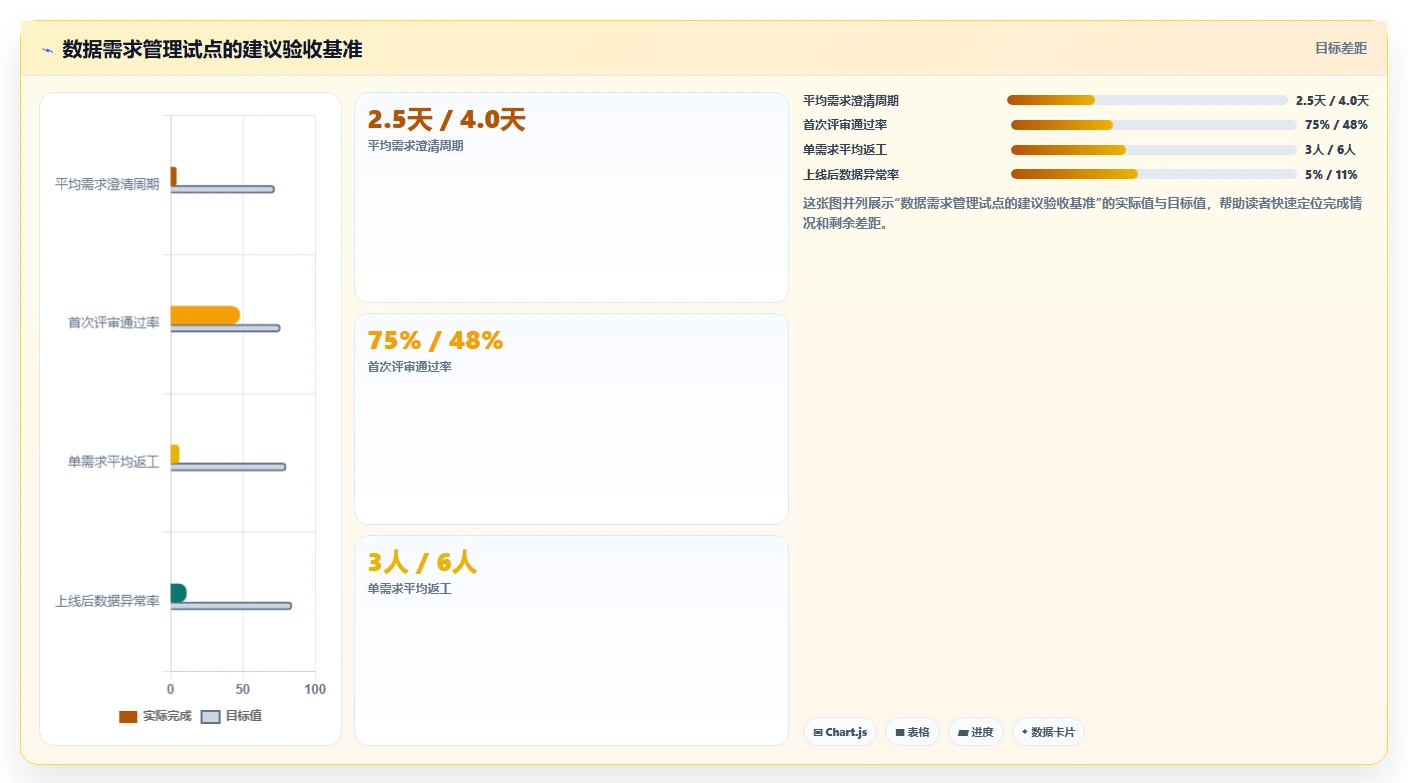Click the 首次评审通过率 chart axis label
1408x783 pixels.
point(113,323)
